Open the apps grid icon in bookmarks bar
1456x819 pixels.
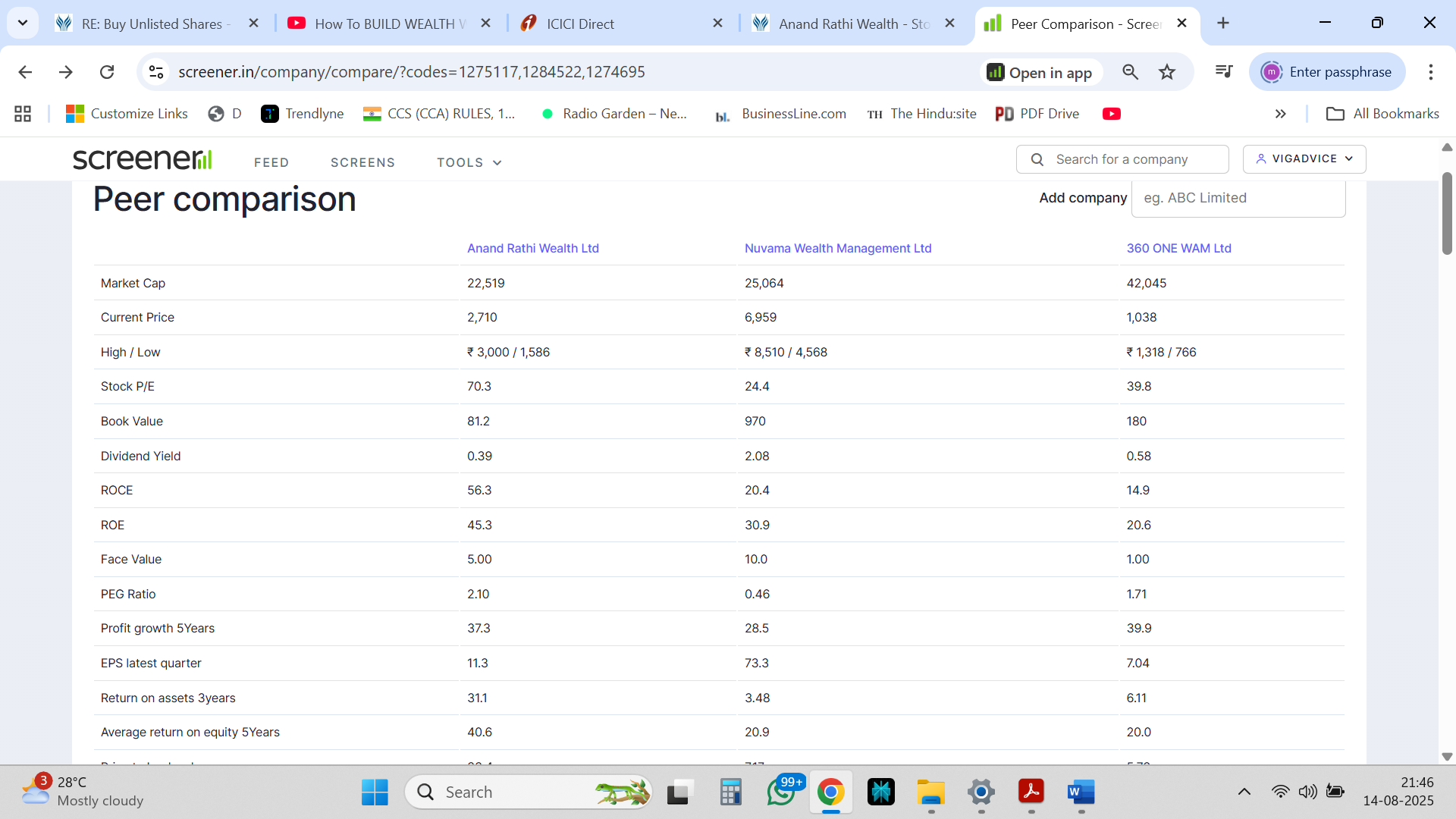tap(23, 114)
